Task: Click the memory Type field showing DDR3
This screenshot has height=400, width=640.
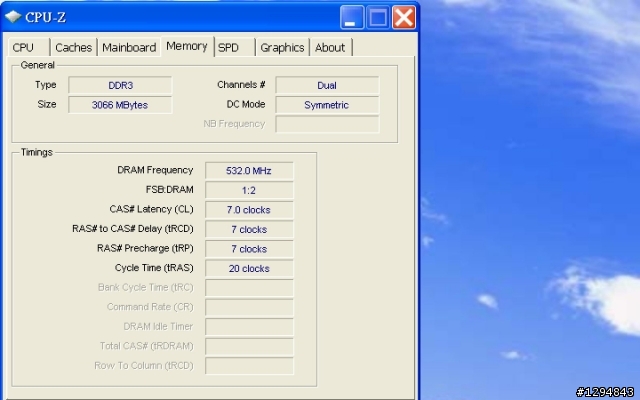Action: pos(120,85)
